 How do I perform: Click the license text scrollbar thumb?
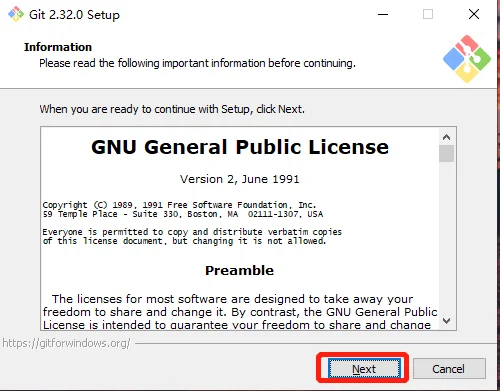[x=446, y=153]
